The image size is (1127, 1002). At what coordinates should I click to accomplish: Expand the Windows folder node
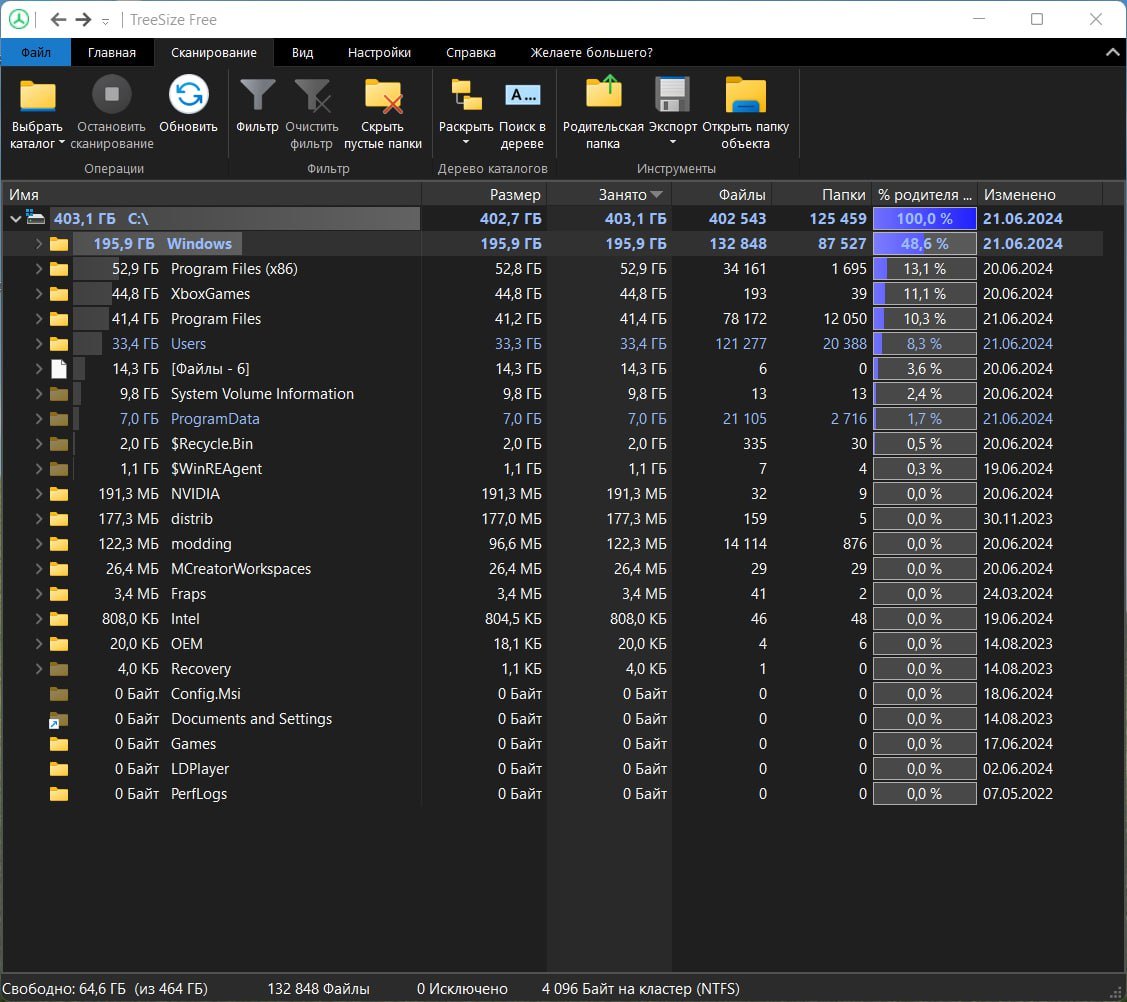39,244
